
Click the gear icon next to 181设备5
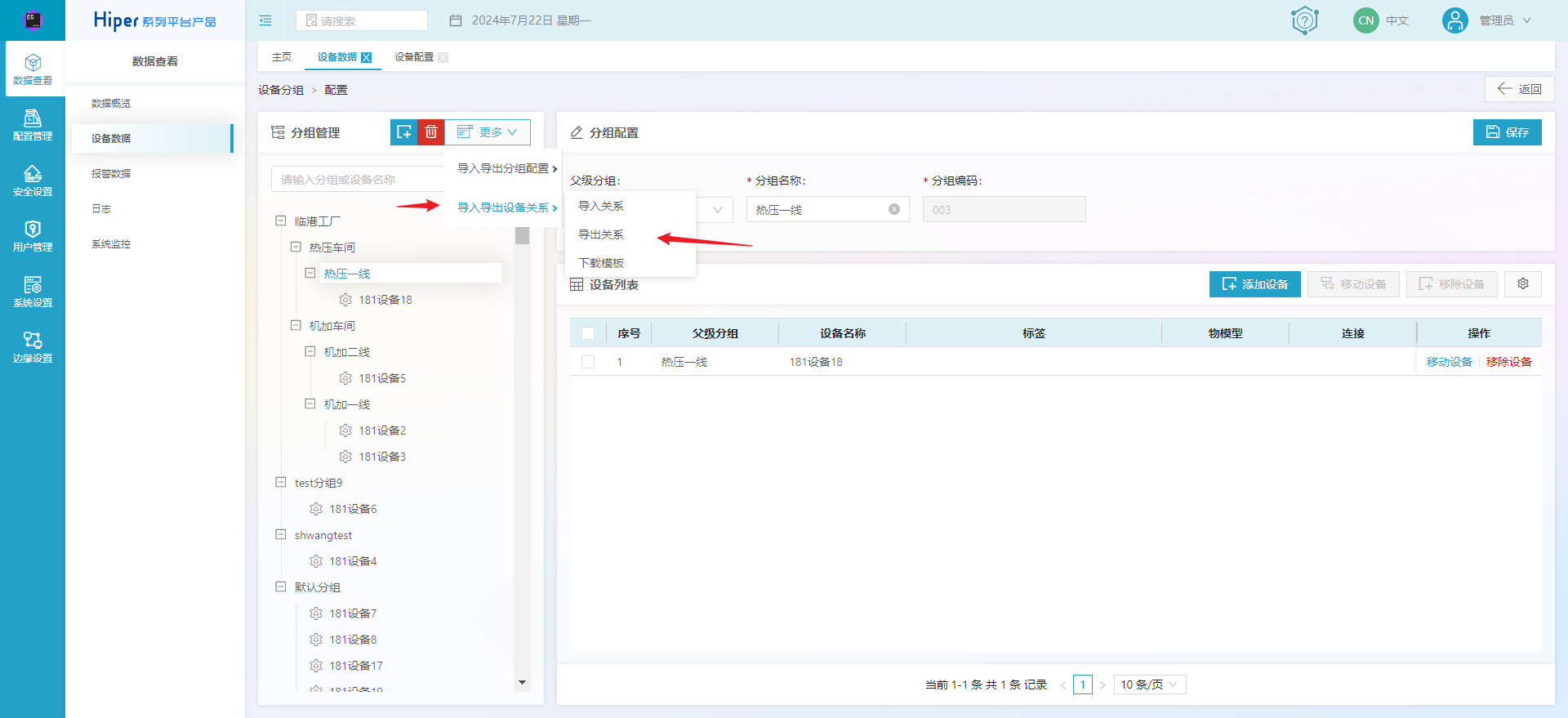[x=345, y=378]
